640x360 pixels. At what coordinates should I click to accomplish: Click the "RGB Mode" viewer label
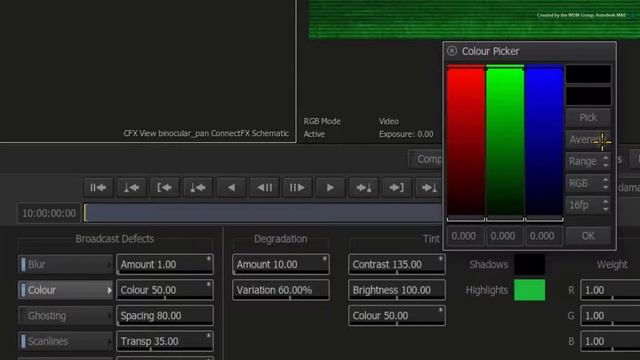click(x=322, y=121)
